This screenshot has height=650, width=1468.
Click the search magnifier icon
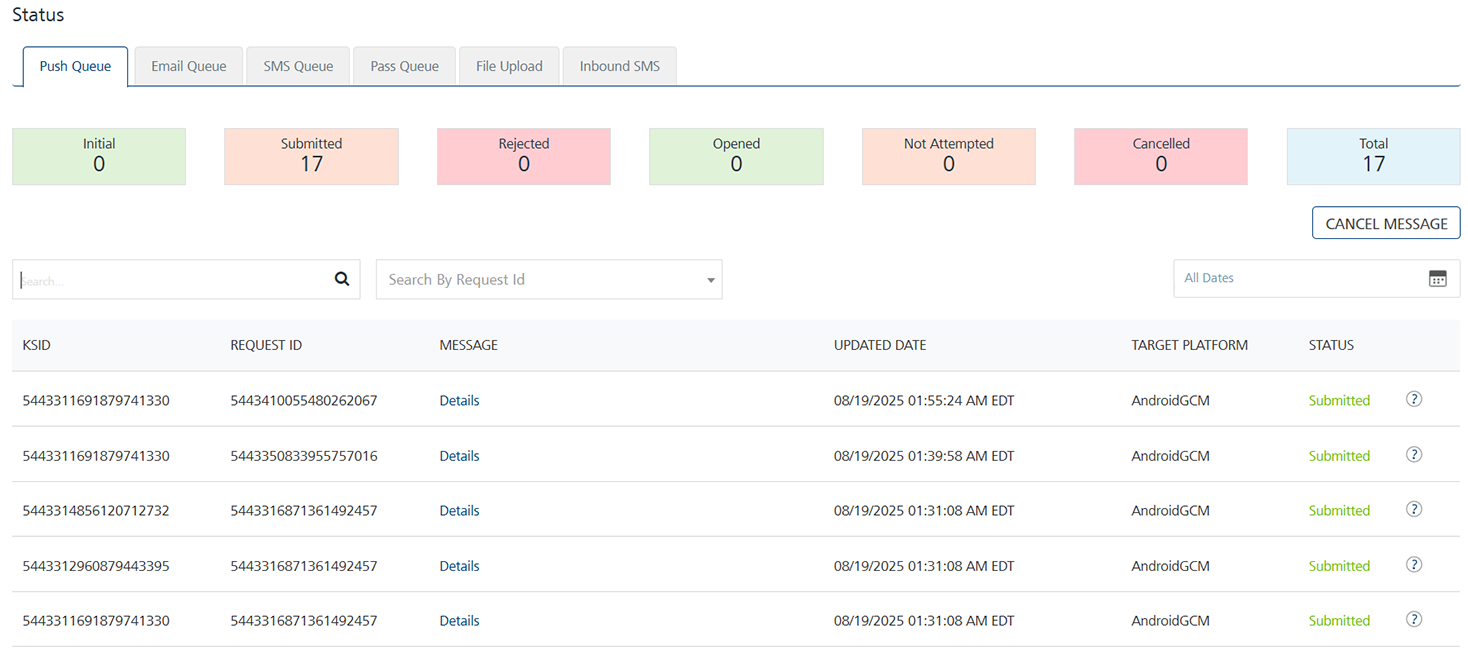(342, 280)
